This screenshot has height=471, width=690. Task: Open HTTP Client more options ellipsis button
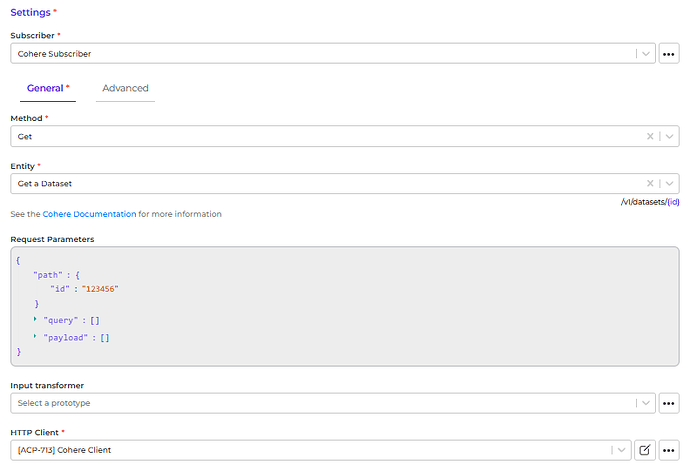(x=668, y=450)
